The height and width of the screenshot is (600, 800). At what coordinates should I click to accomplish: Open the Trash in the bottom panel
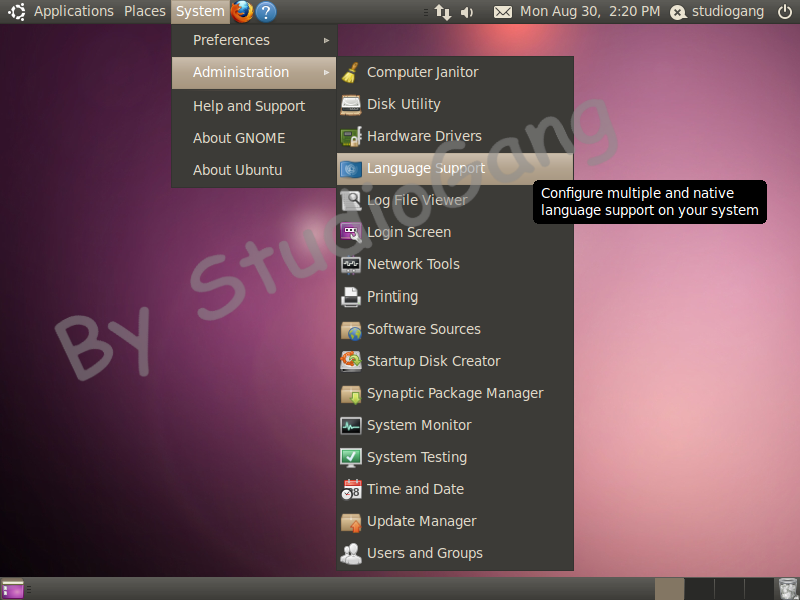tap(787, 589)
